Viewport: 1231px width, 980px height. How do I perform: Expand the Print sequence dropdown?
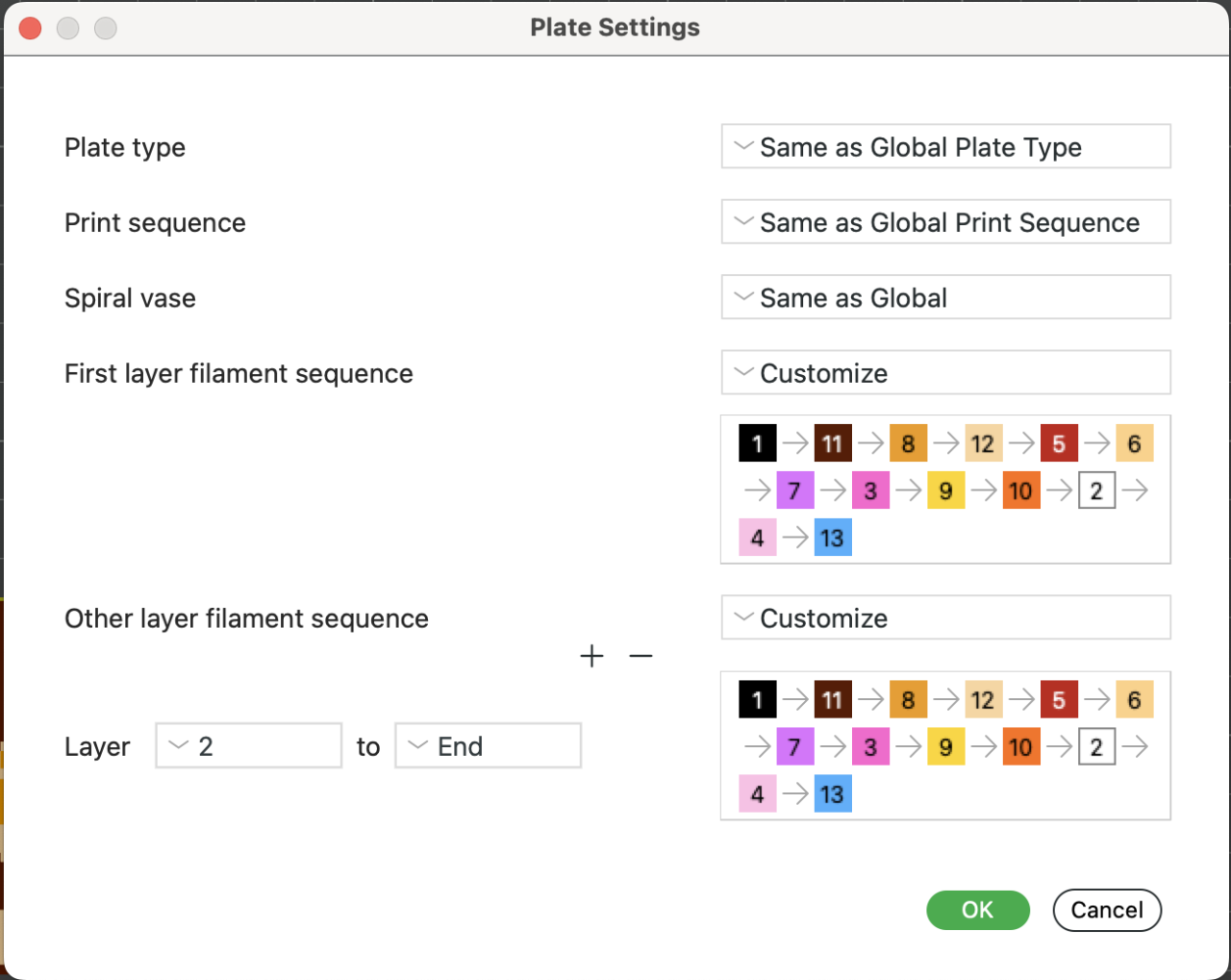coord(945,222)
